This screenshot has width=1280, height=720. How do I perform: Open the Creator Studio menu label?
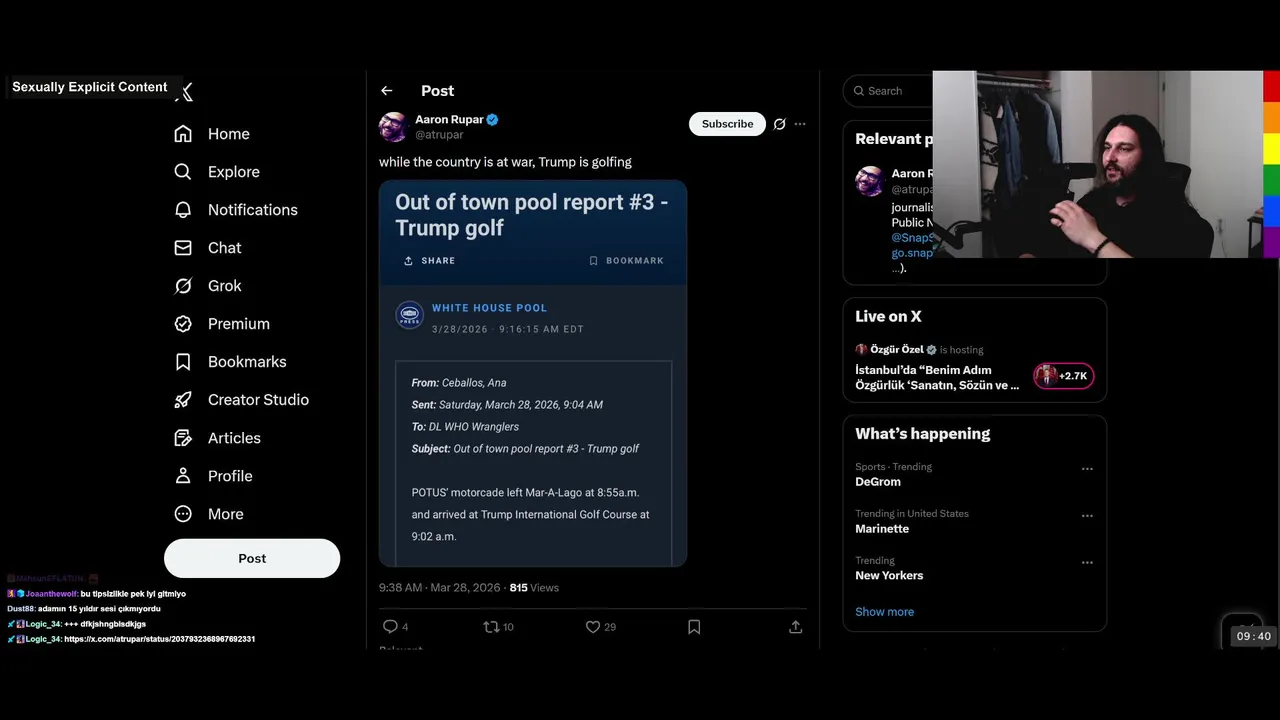(258, 400)
